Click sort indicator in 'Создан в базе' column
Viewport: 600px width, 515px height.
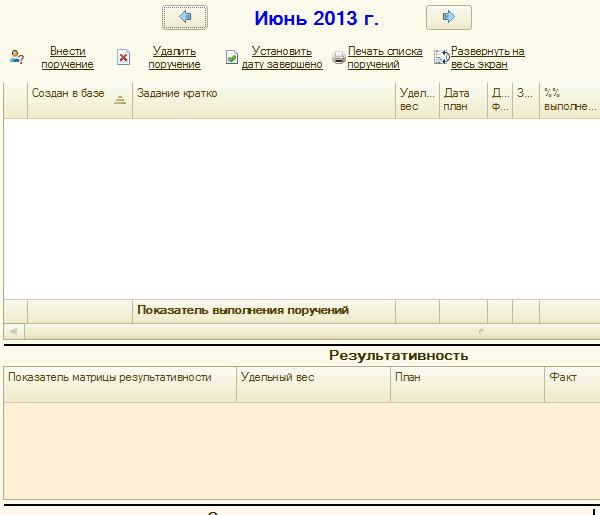[x=120, y=99]
